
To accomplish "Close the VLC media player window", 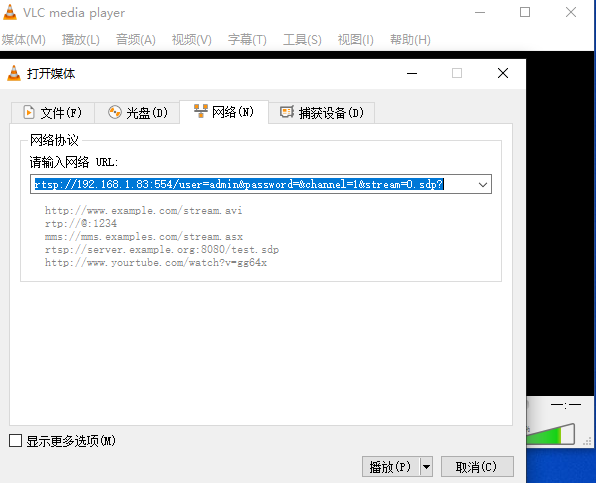I will click(571, 12).
